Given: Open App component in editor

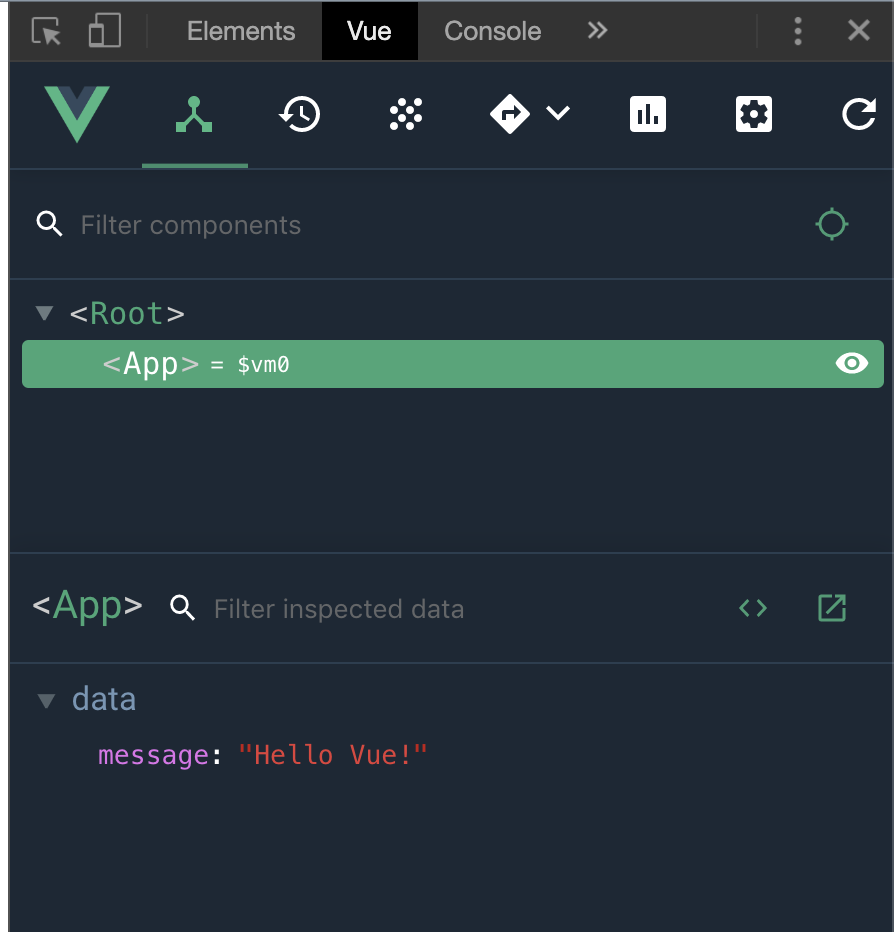Looking at the screenshot, I should [x=832, y=608].
